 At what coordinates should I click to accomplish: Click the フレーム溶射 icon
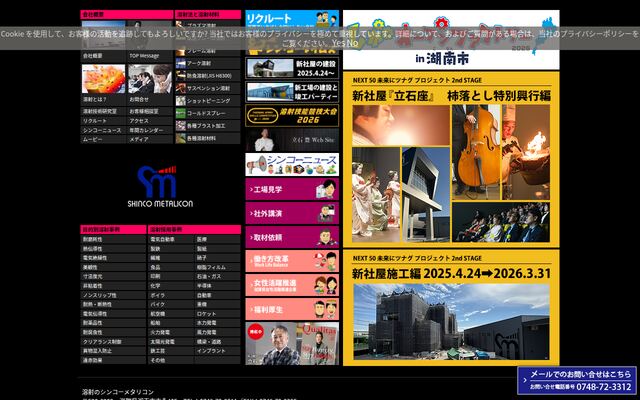point(180,51)
